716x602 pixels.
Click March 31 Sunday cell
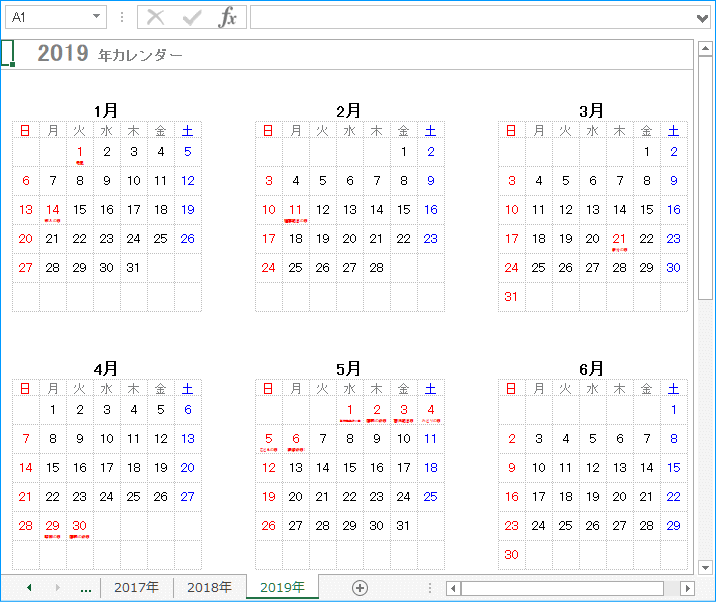511,297
